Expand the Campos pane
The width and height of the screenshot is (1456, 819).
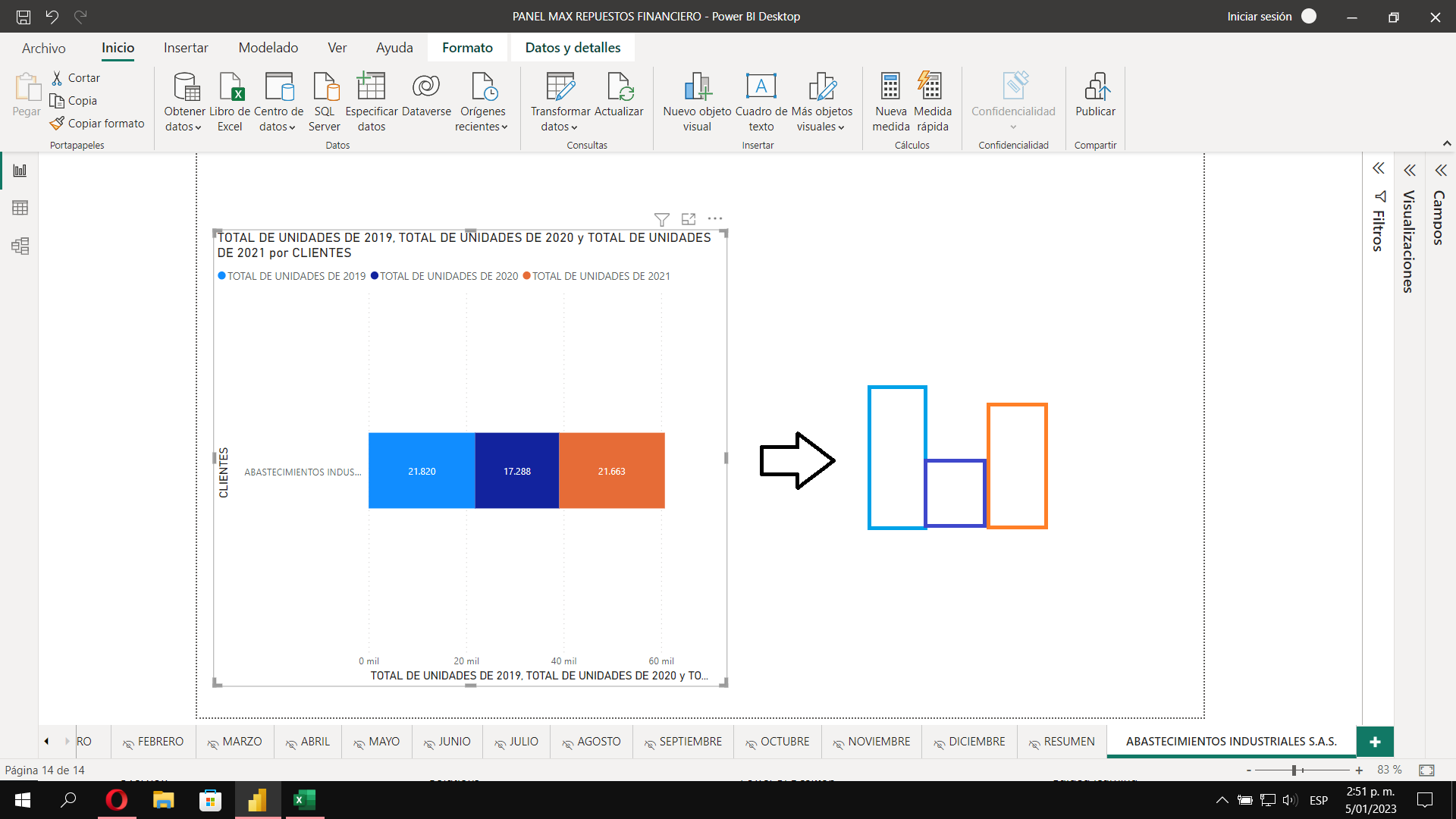[1441, 171]
